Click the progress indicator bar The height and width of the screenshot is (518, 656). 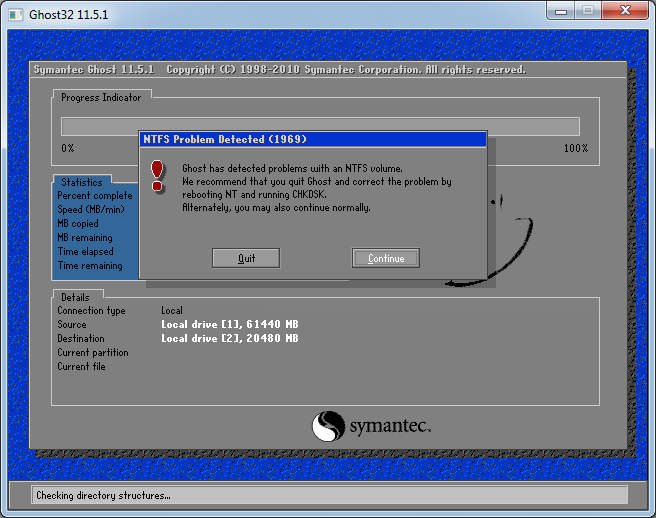[x=320, y=126]
